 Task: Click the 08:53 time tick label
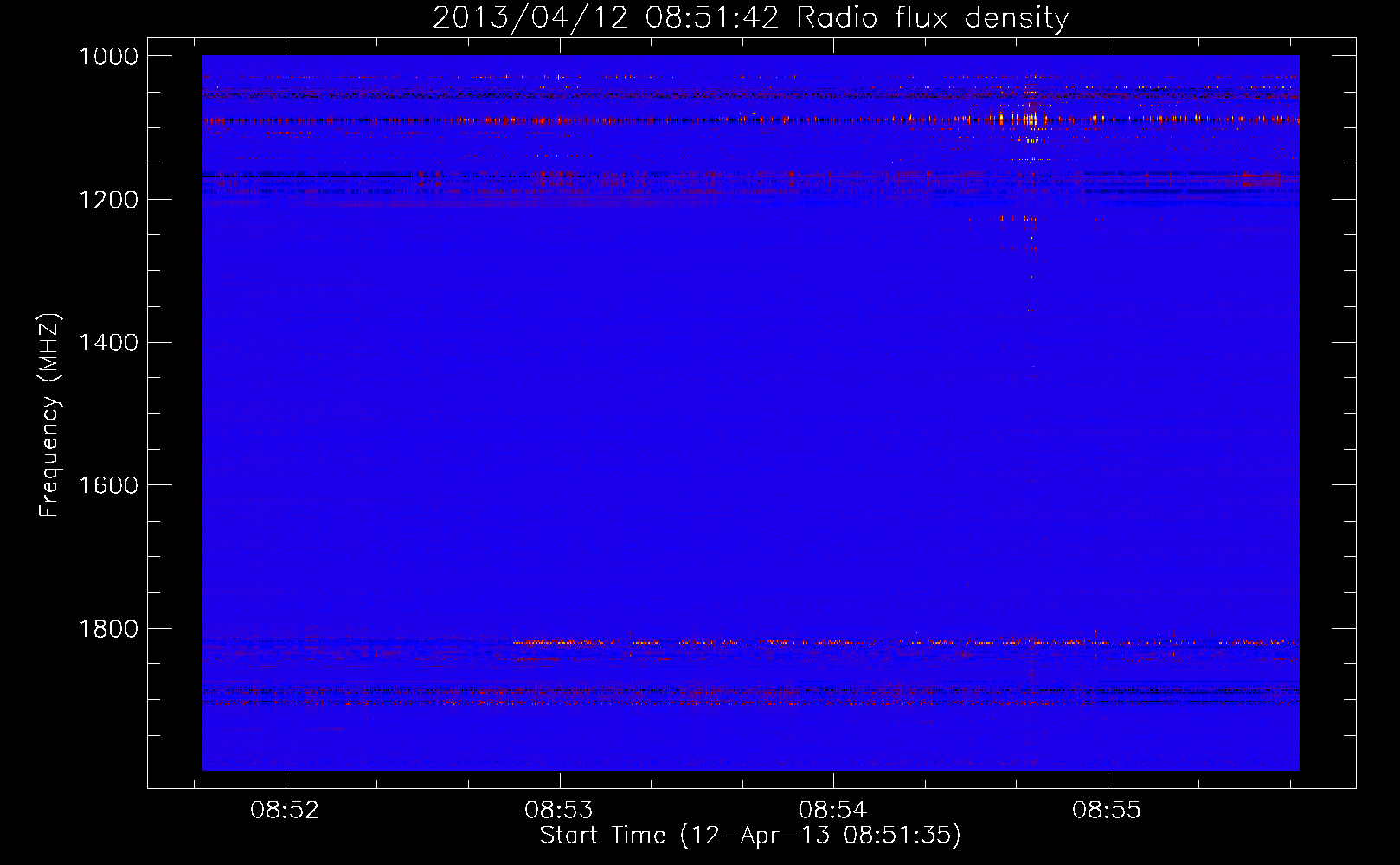[559, 811]
